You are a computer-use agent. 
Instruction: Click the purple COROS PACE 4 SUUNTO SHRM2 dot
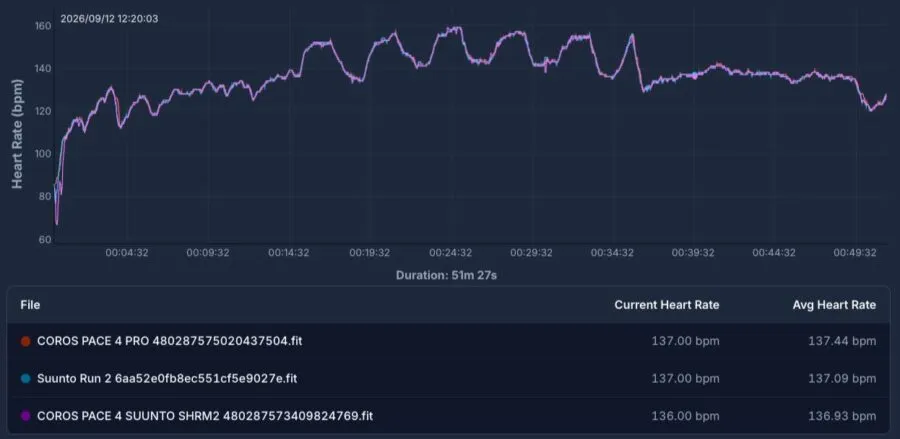click(25, 416)
